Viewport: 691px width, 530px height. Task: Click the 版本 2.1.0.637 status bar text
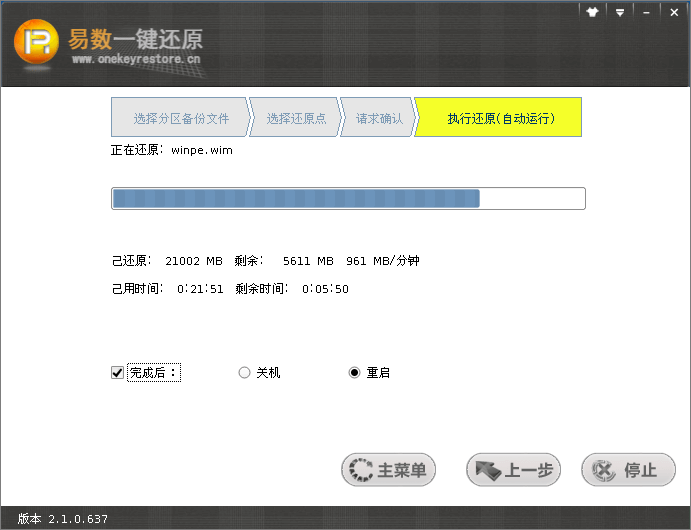(x=63, y=519)
